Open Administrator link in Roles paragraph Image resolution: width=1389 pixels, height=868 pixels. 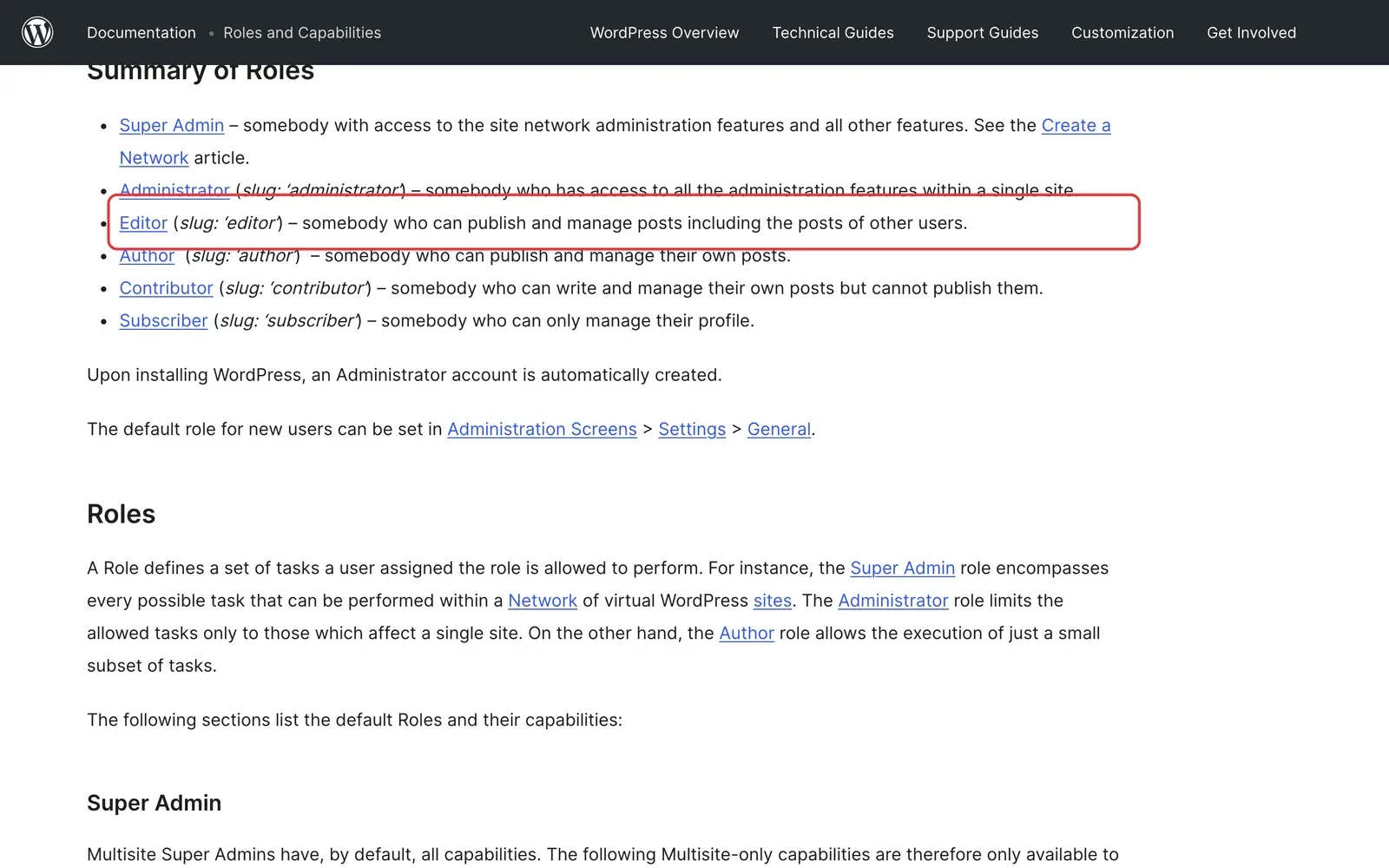coord(893,601)
